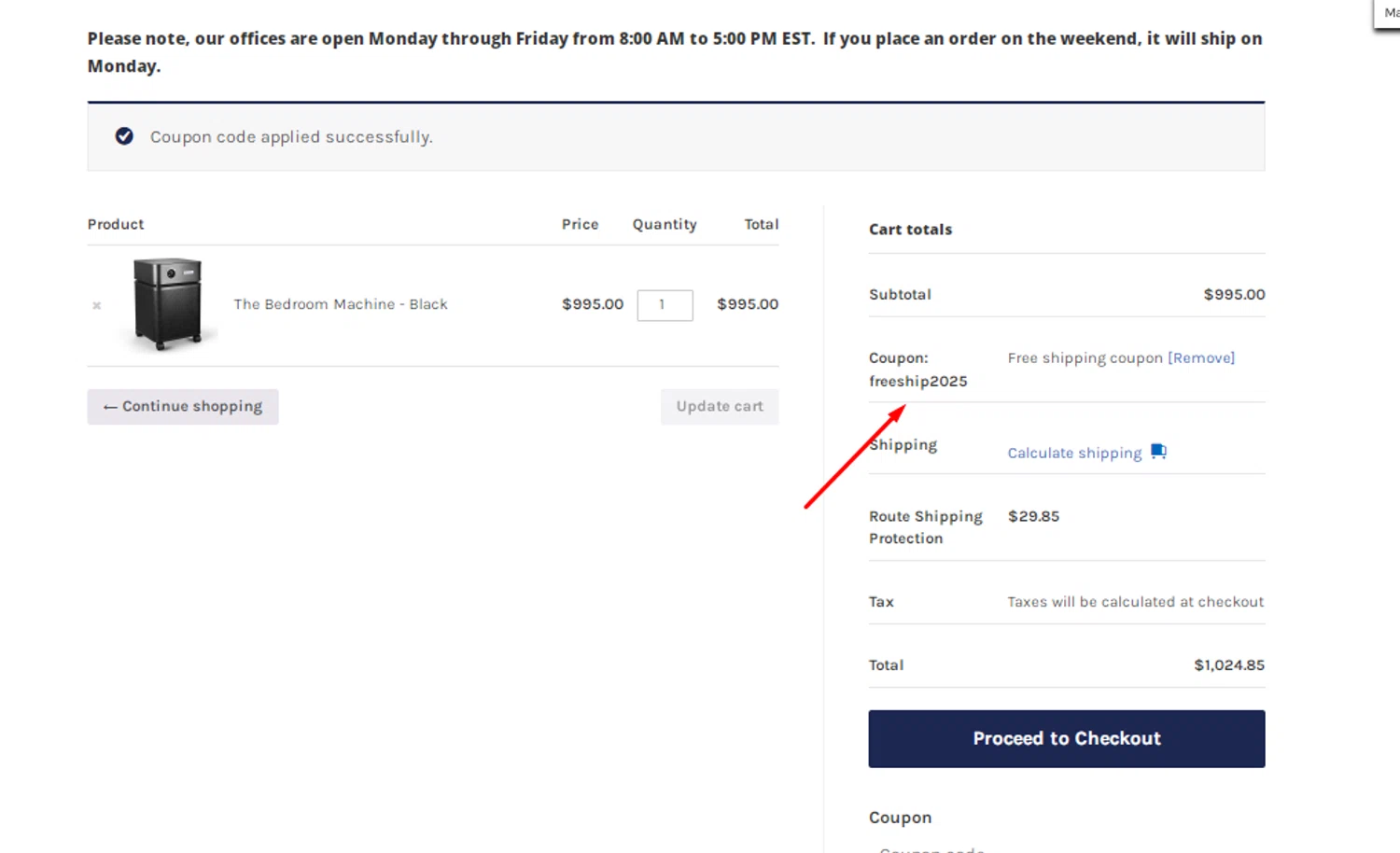
Task: Remove the freeship2025 coupon
Action: [x=1201, y=357]
